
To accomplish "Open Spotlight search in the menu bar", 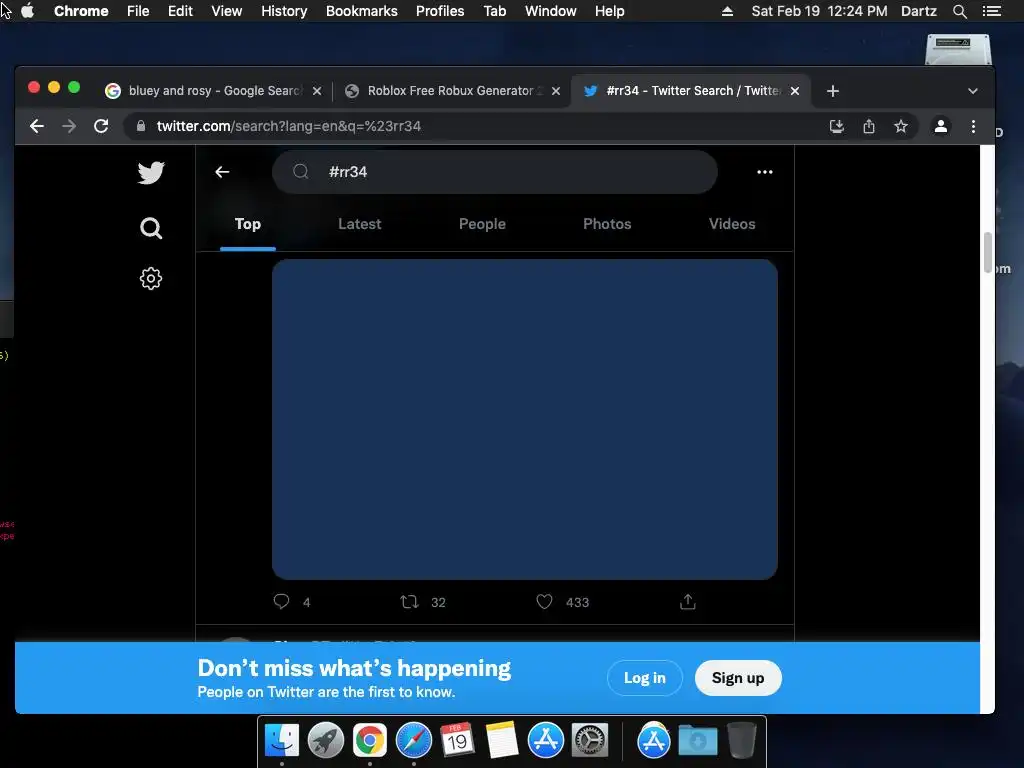I will pos(959,11).
